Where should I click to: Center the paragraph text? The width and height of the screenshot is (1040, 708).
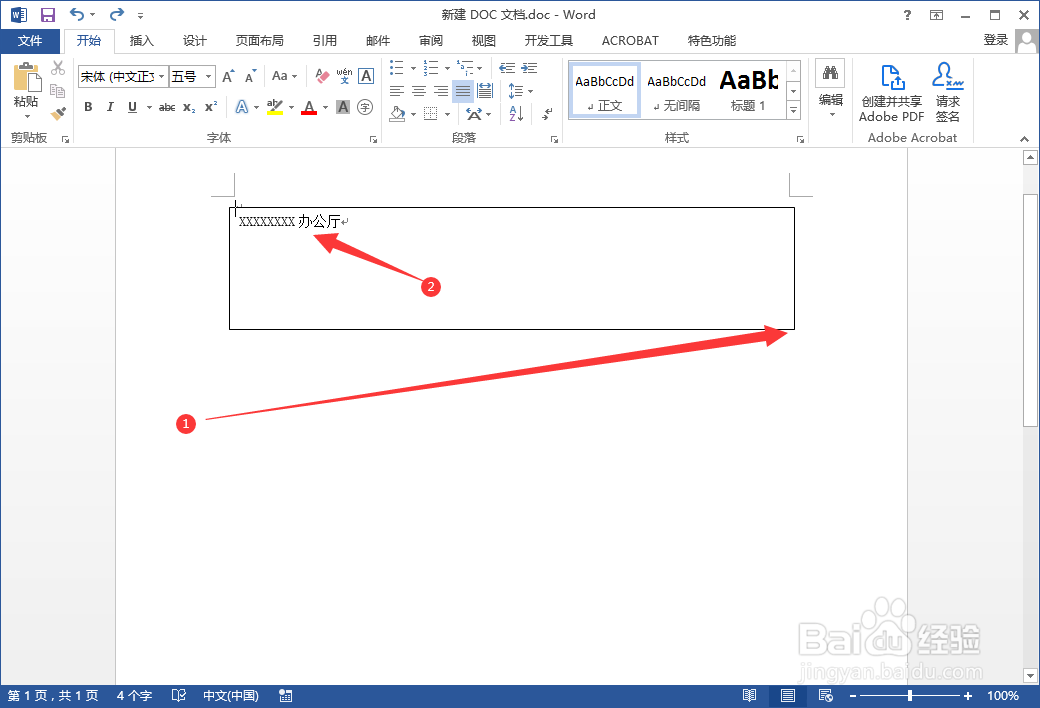point(419,91)
